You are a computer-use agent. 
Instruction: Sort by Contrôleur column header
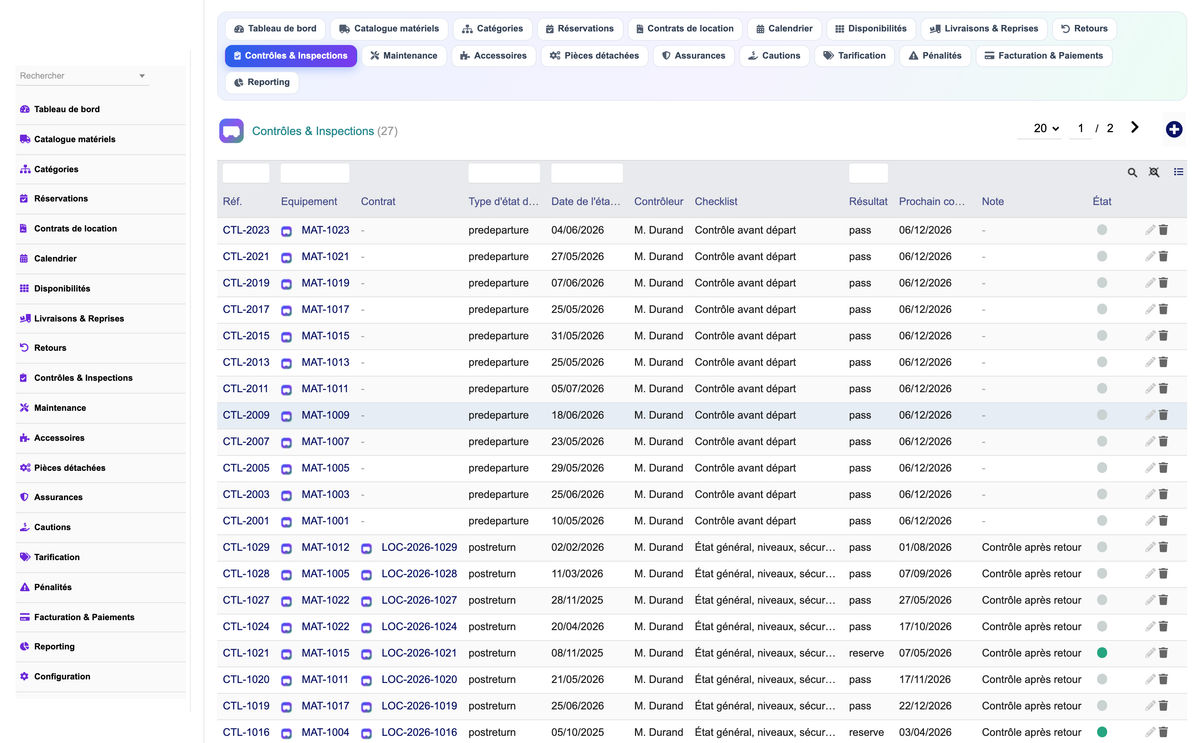tap(659, 202)
